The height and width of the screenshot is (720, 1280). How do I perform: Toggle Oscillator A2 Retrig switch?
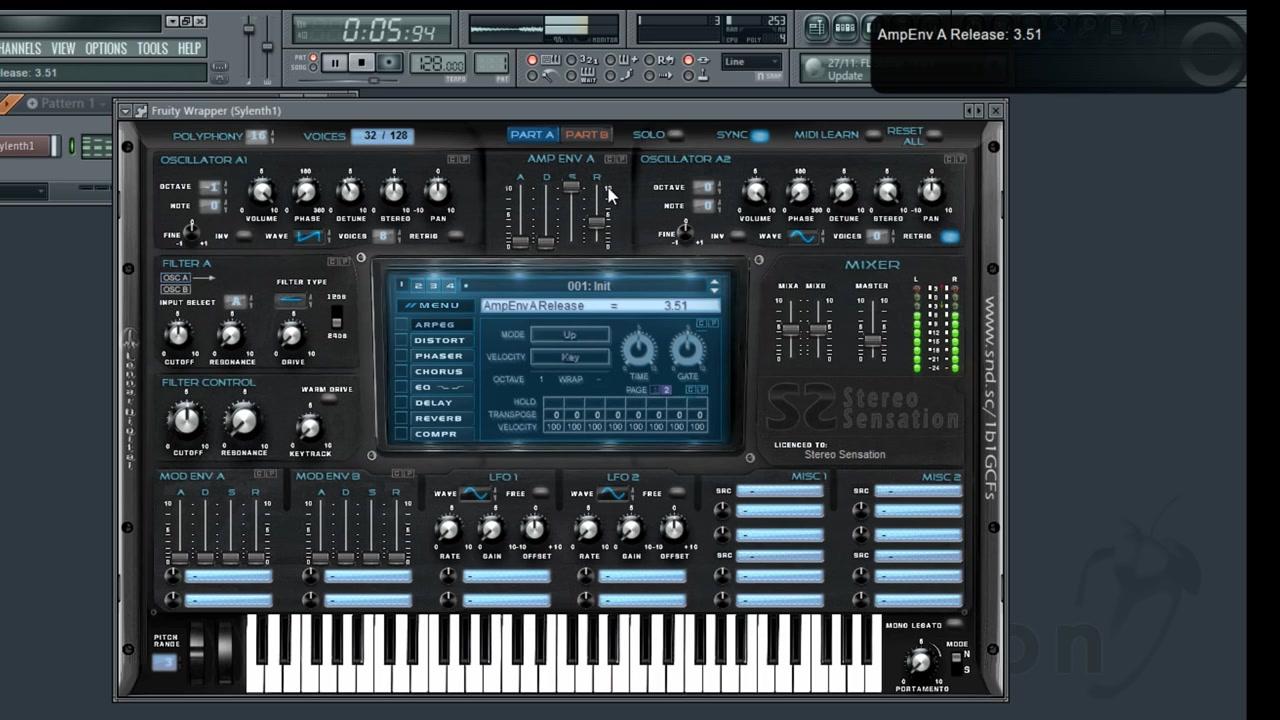coord(949,237)
